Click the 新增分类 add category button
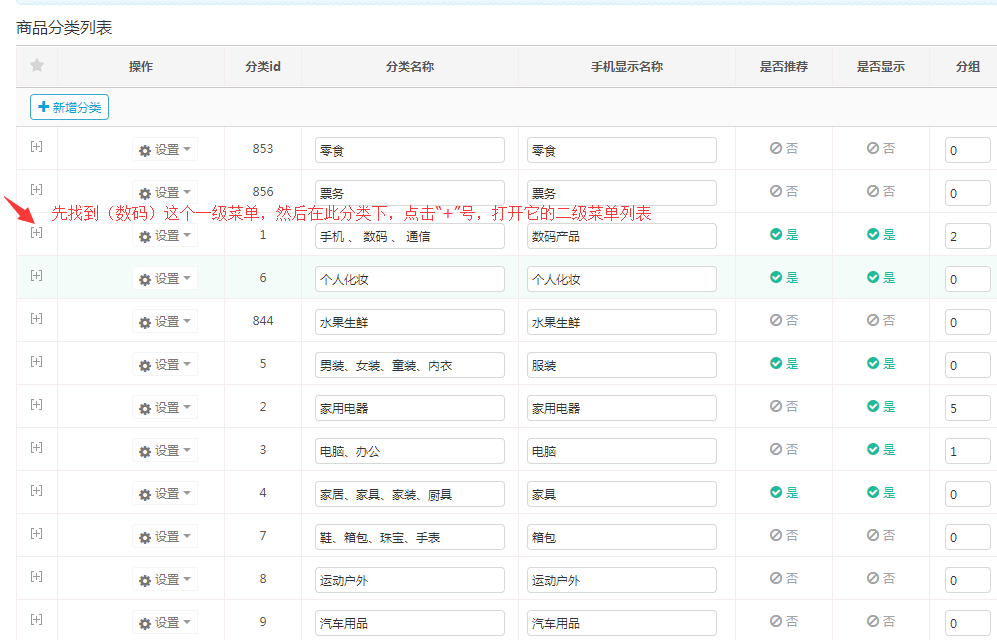 pyautogui.click(x=69, y=107)
